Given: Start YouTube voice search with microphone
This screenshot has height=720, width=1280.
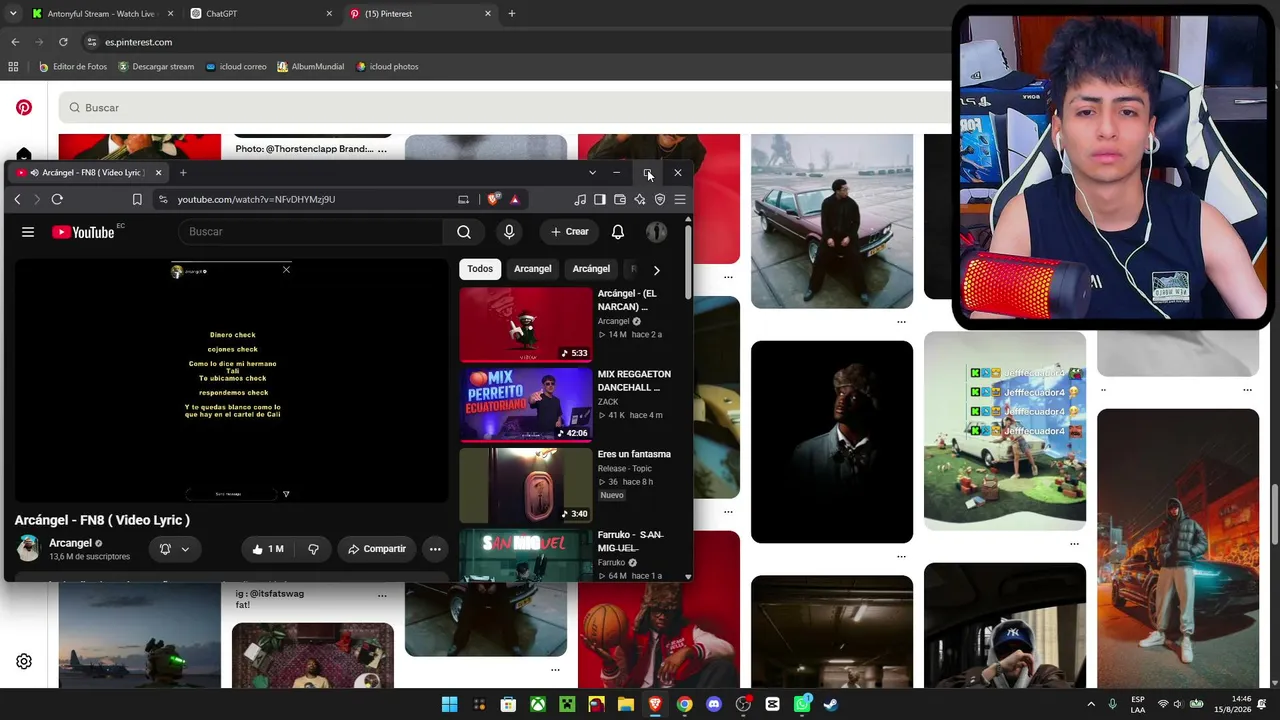Looking at the screenshot, I should tap(509, 232).
